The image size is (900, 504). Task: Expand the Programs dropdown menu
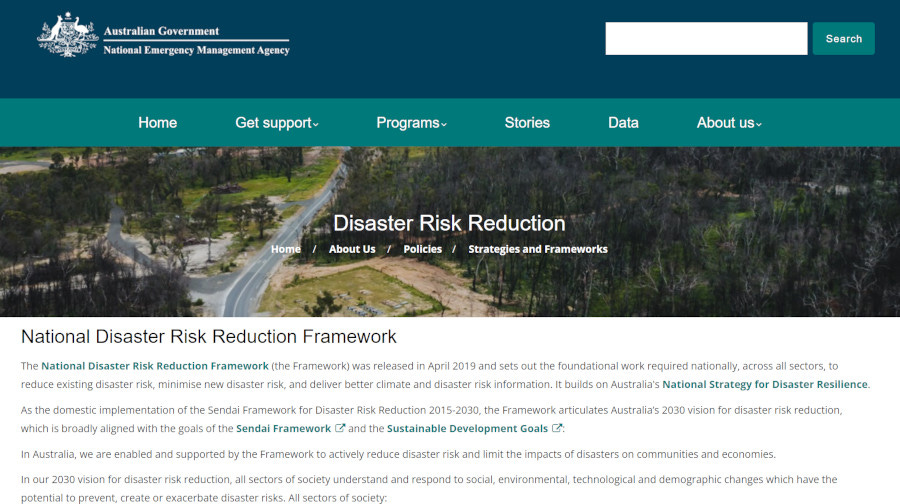click(411, 123)
